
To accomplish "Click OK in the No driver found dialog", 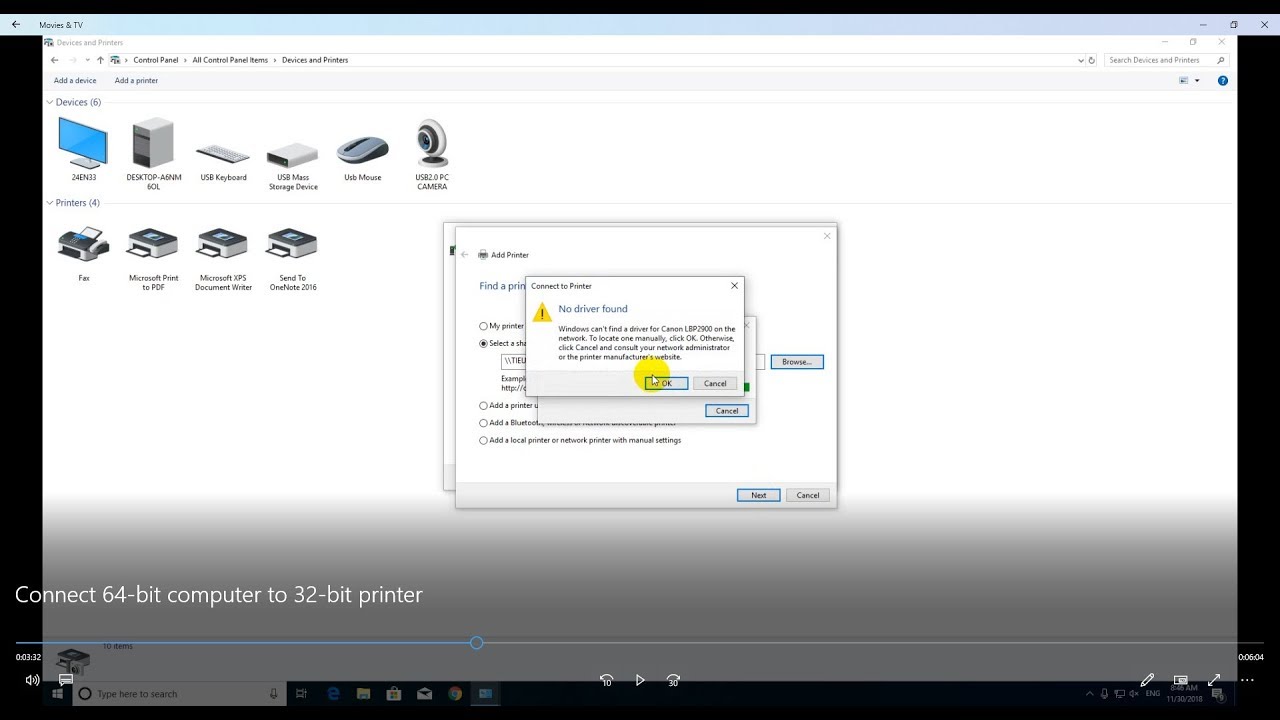I will pyautogui.click(x=667, y=383).
